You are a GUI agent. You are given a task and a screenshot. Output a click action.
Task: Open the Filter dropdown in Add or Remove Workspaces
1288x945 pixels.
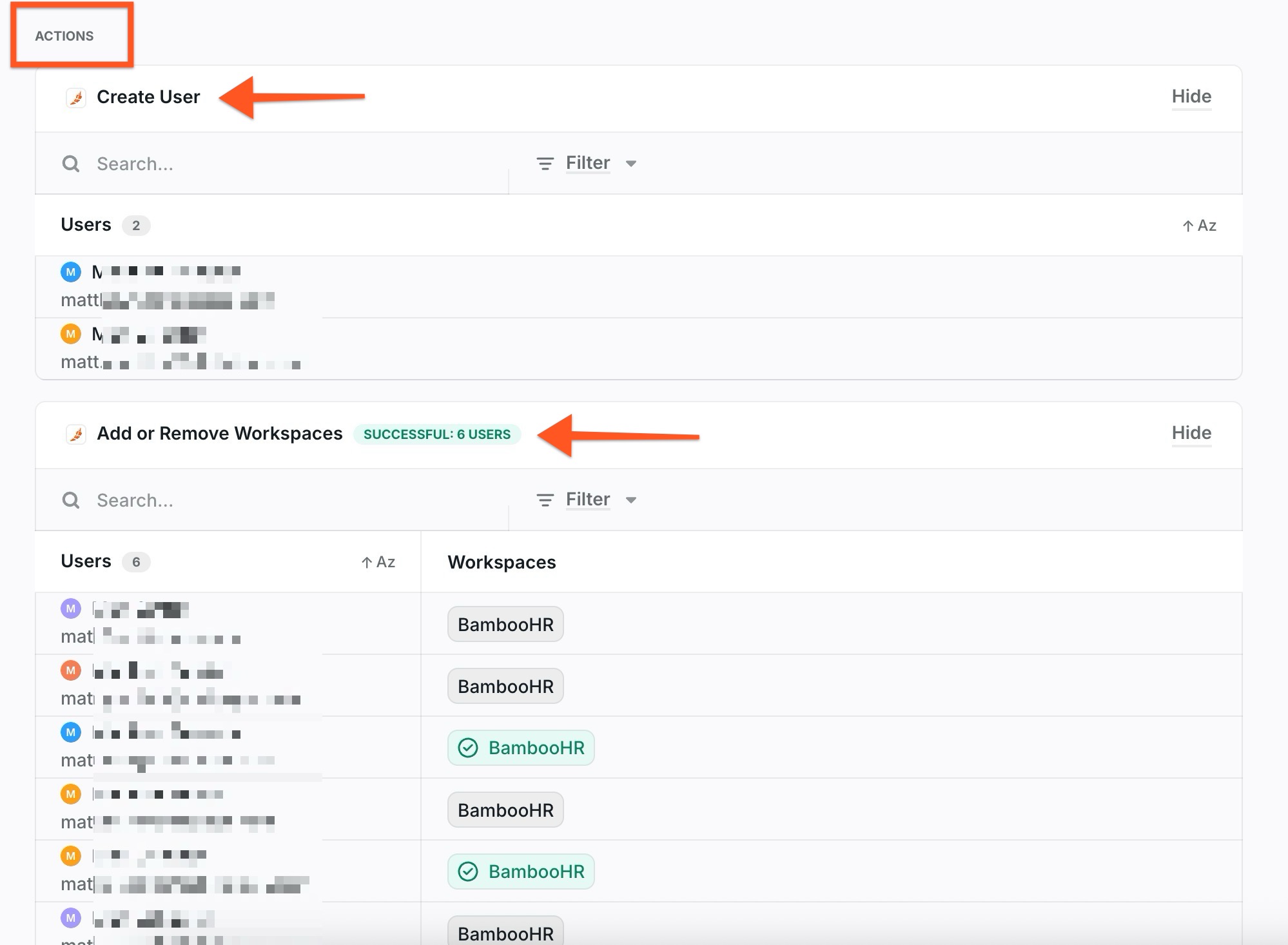click(587, 500)
